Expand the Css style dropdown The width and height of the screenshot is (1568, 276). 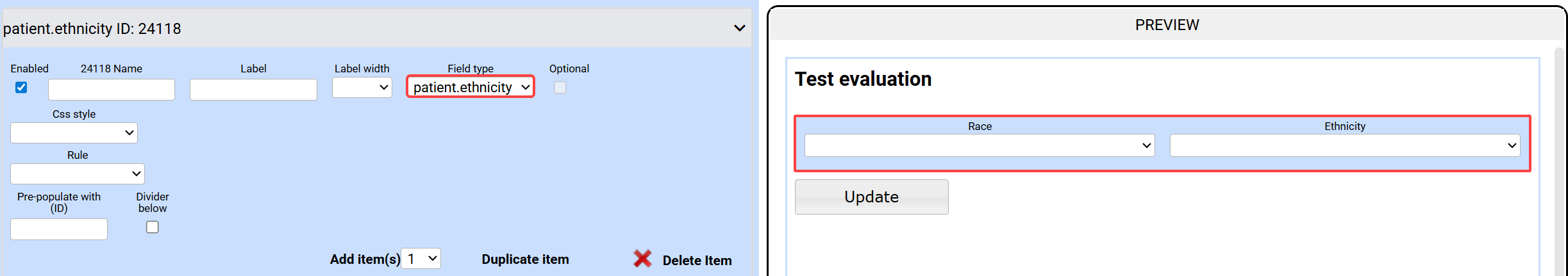74,133
